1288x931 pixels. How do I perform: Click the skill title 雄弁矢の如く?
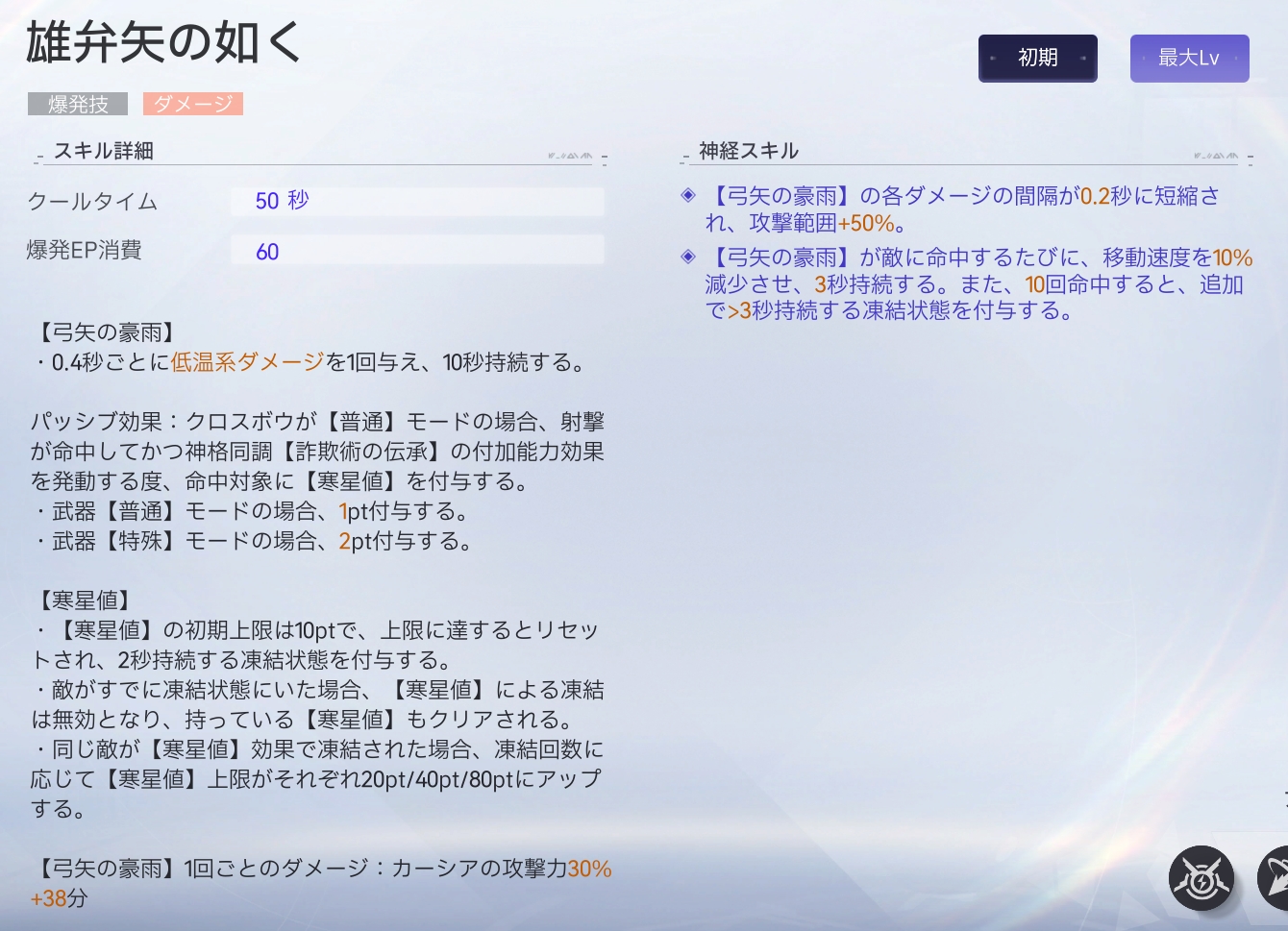tap(163, 43)
